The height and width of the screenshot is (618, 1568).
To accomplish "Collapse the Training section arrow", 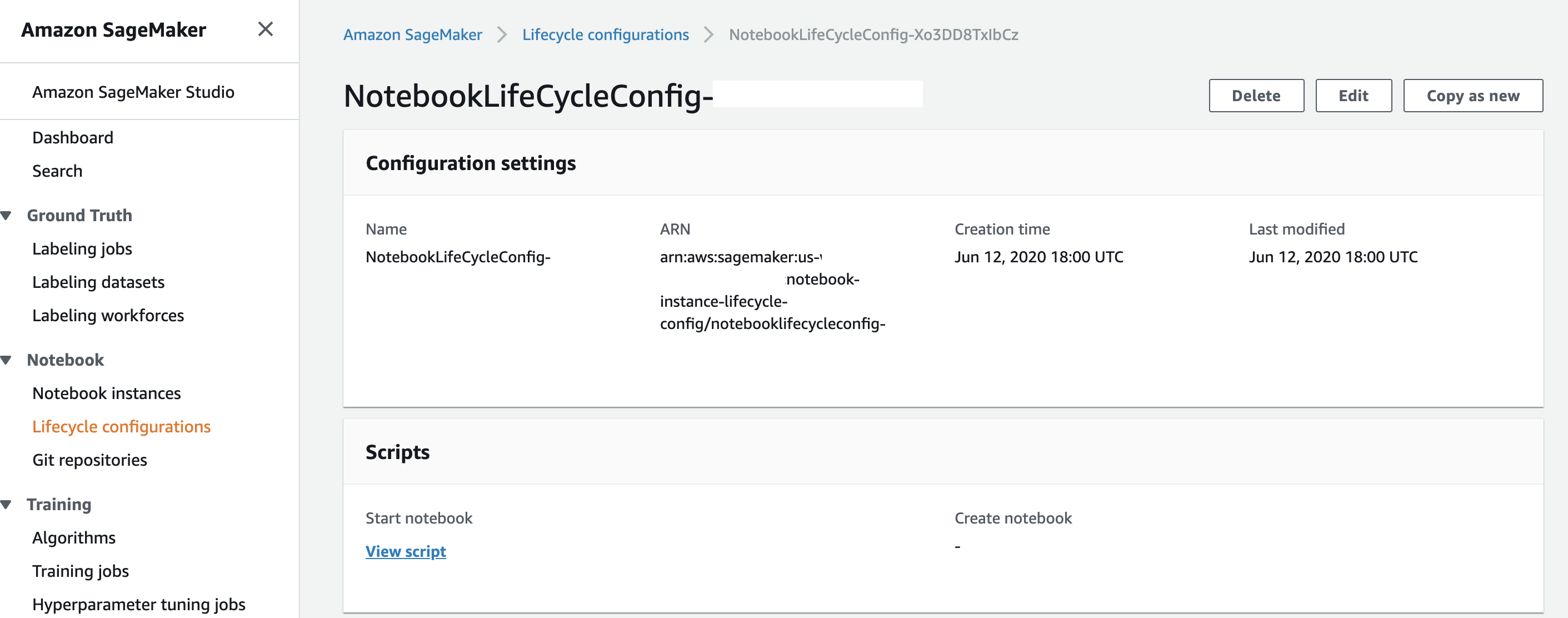I will tap(7, 504).
